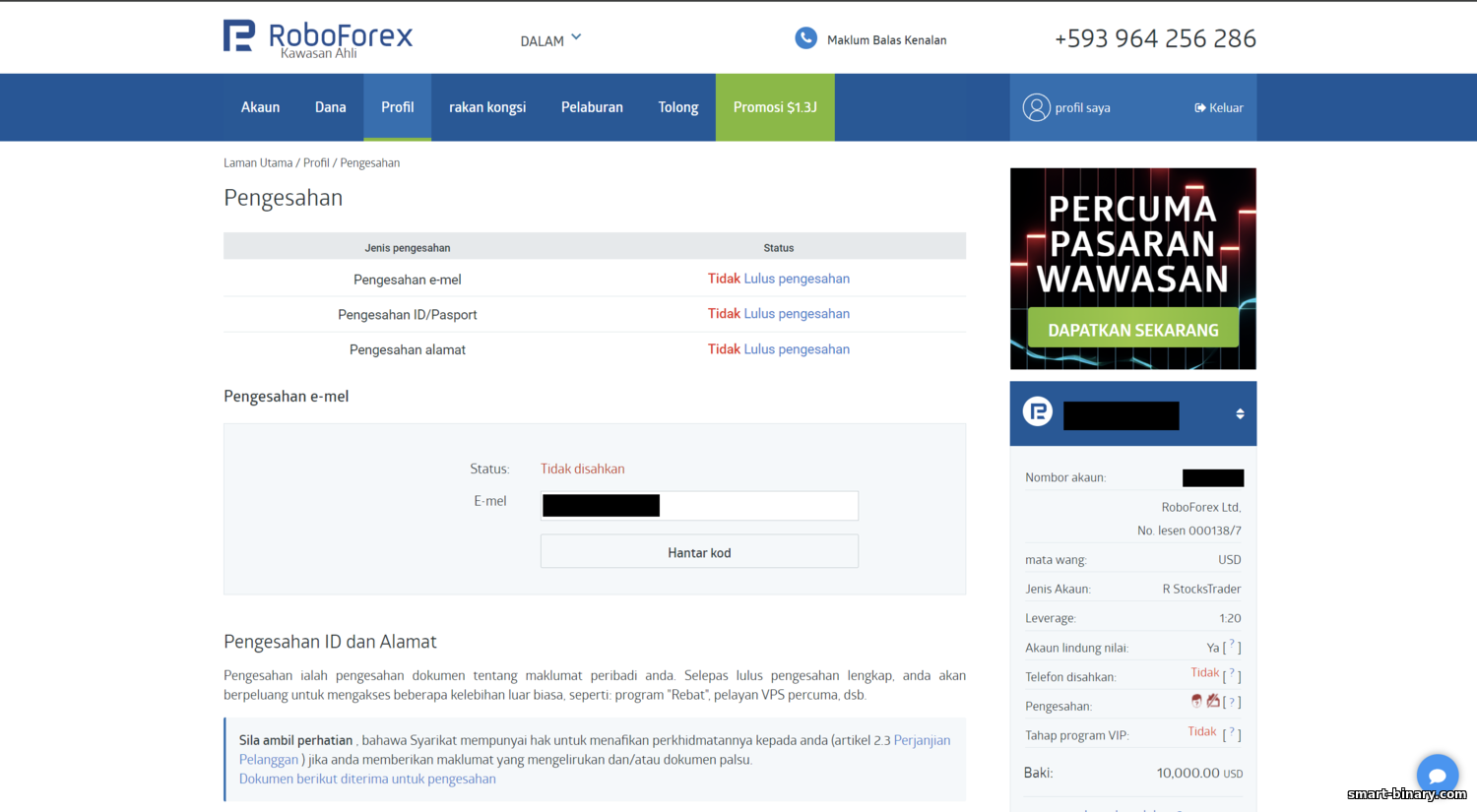Expand the DALAM language dropdown
Screen dimensions: 1477x812
point(550,40)
